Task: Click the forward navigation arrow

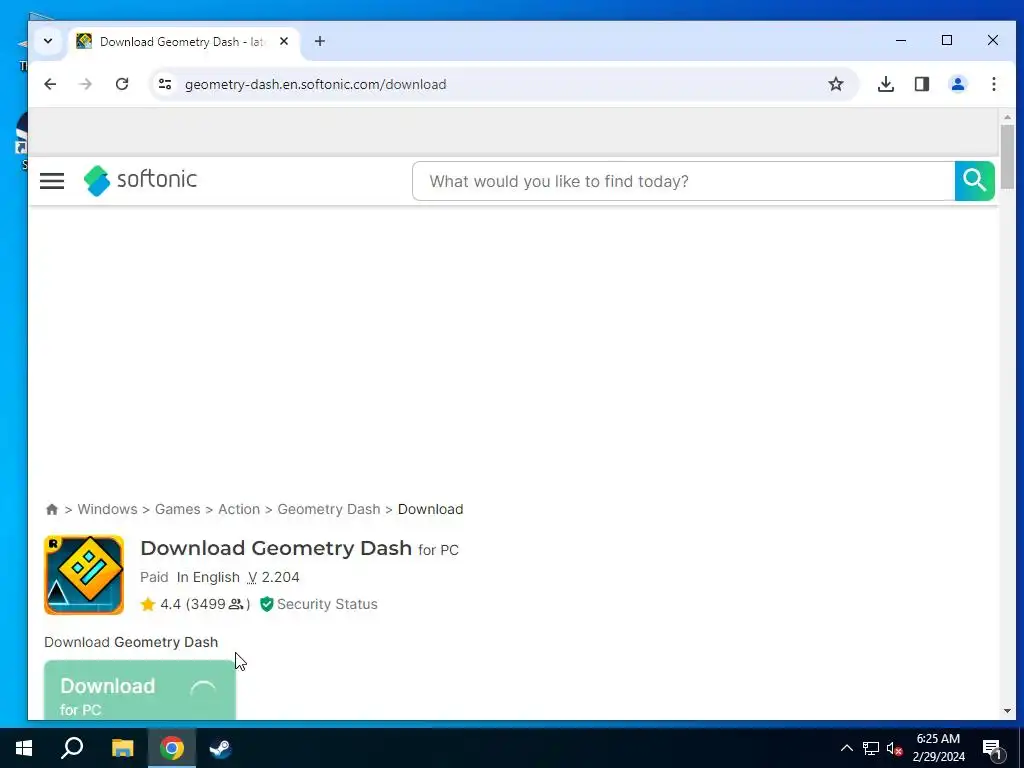Action: [x=86, y=84]
